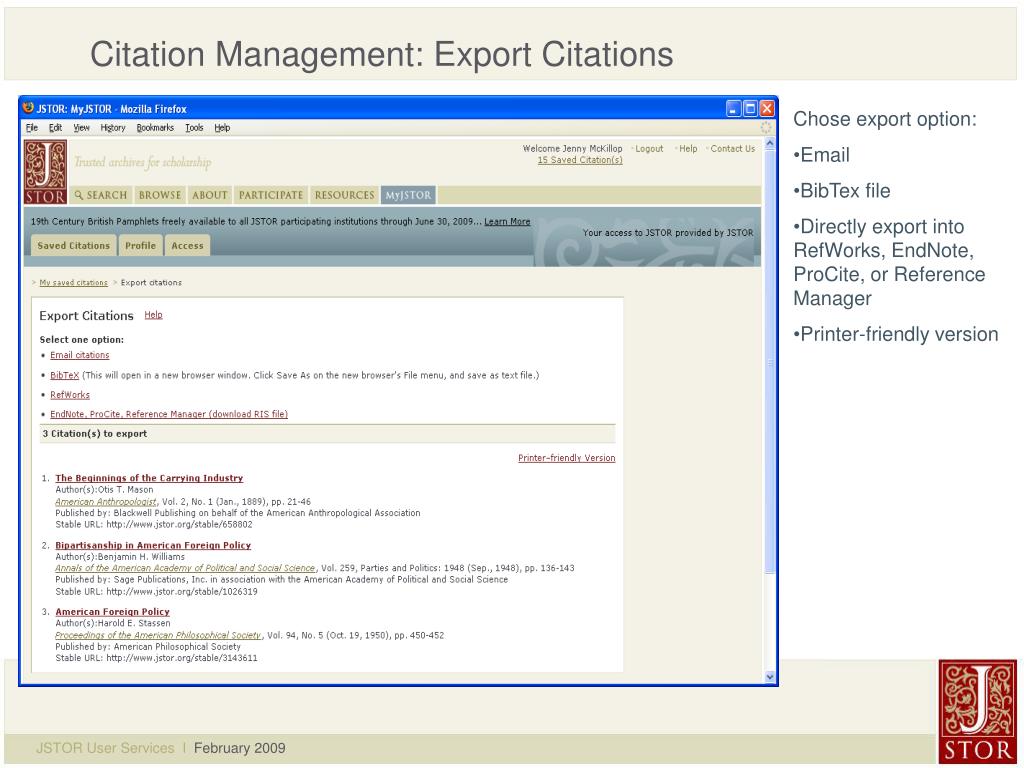1024x768 pixels.
Task: Open the 15 Saved Citation(s) link
Action: pos(580,160)
